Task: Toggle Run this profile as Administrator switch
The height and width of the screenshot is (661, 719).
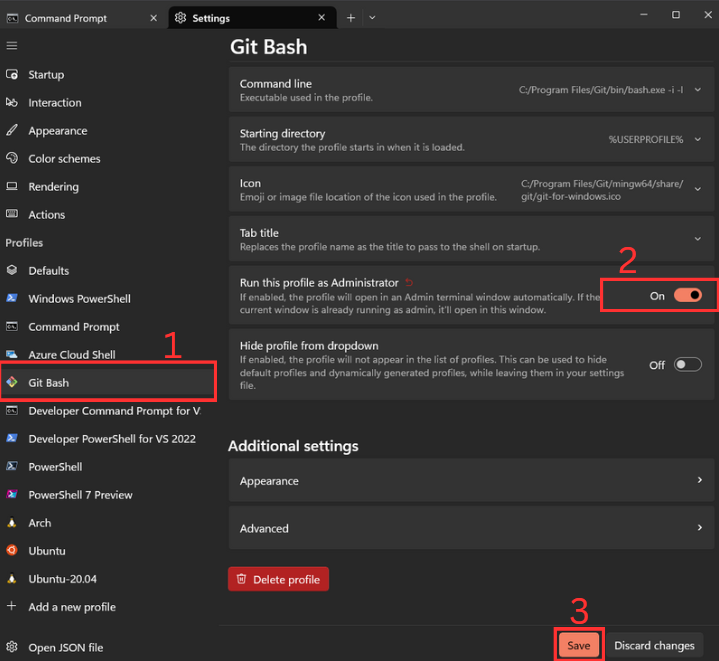Action: click(x=688, y=295)
